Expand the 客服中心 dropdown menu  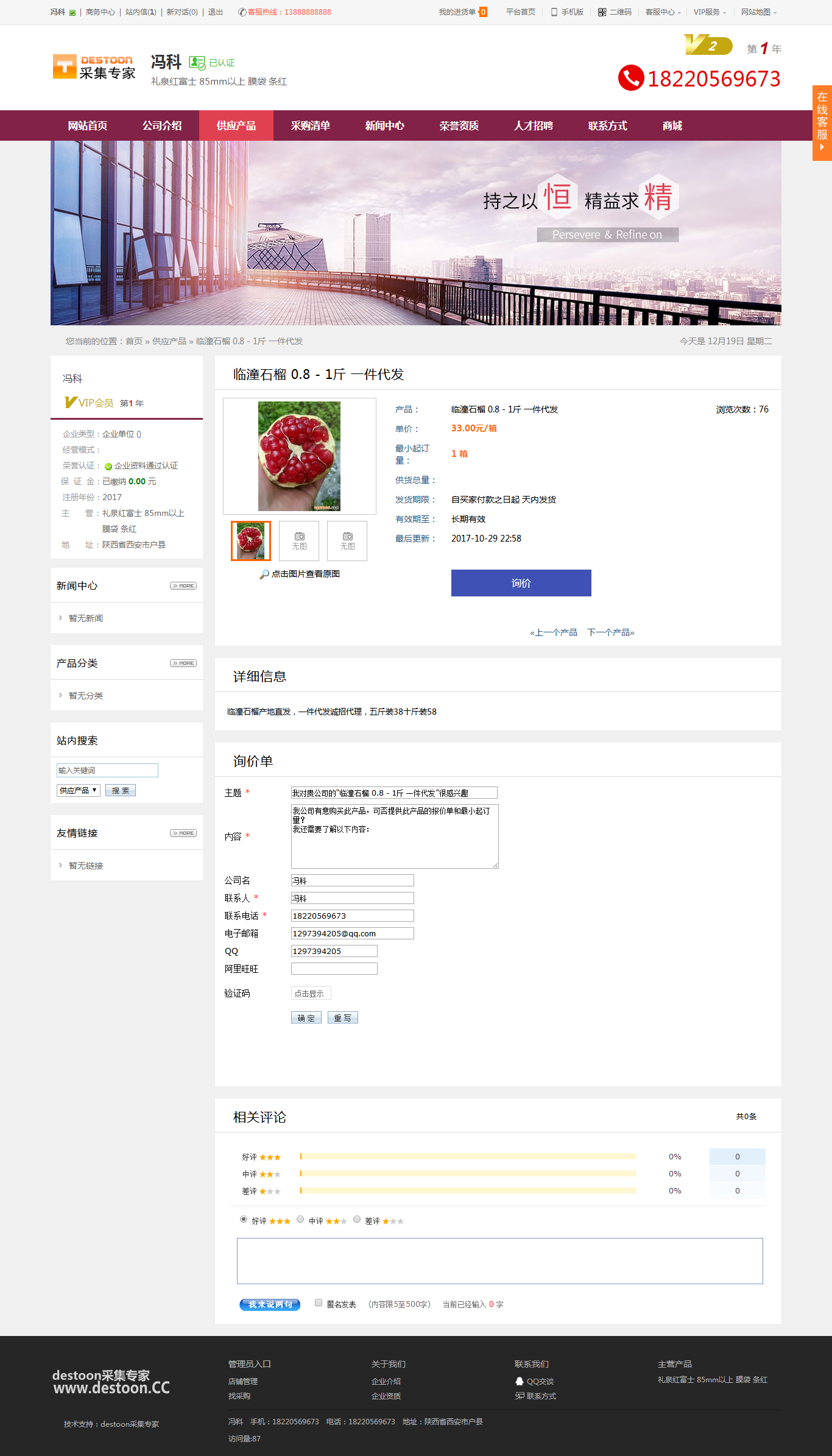(663, 12)
